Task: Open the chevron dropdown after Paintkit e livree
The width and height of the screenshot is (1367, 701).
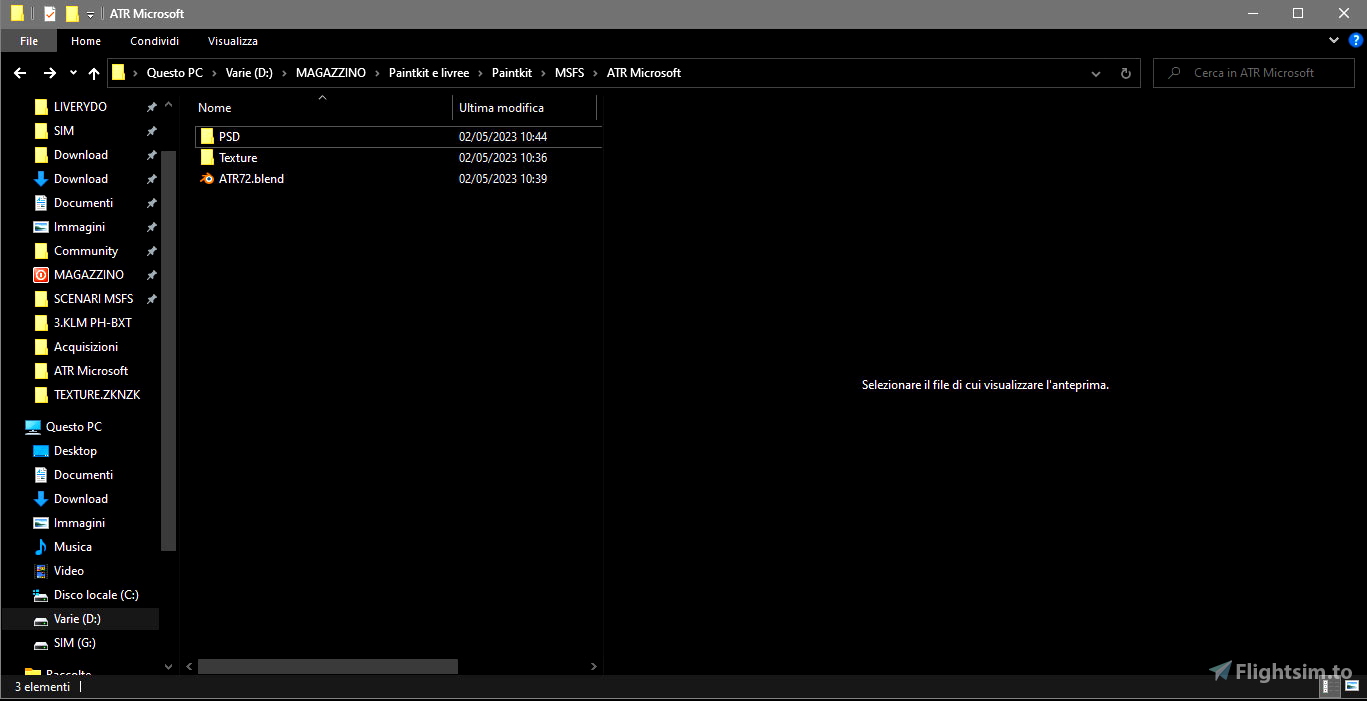Action: tap(480, 73)
